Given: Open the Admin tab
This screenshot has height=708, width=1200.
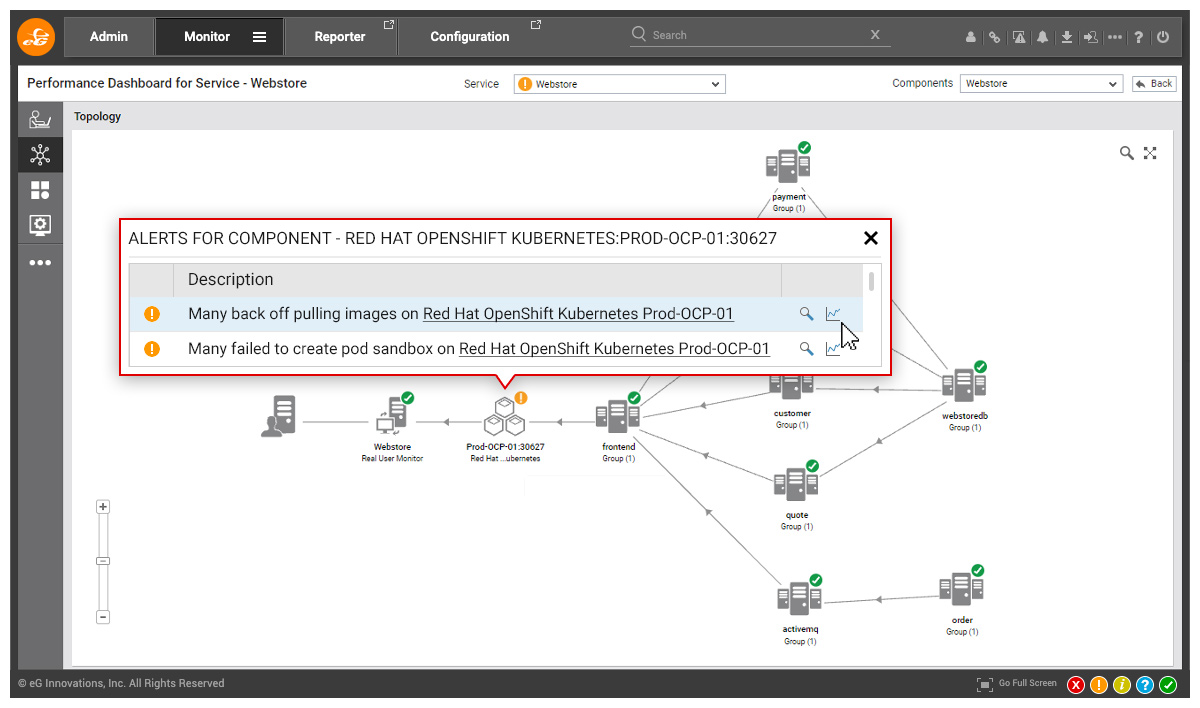Looking at the screenshot, I should pos(109,37).
